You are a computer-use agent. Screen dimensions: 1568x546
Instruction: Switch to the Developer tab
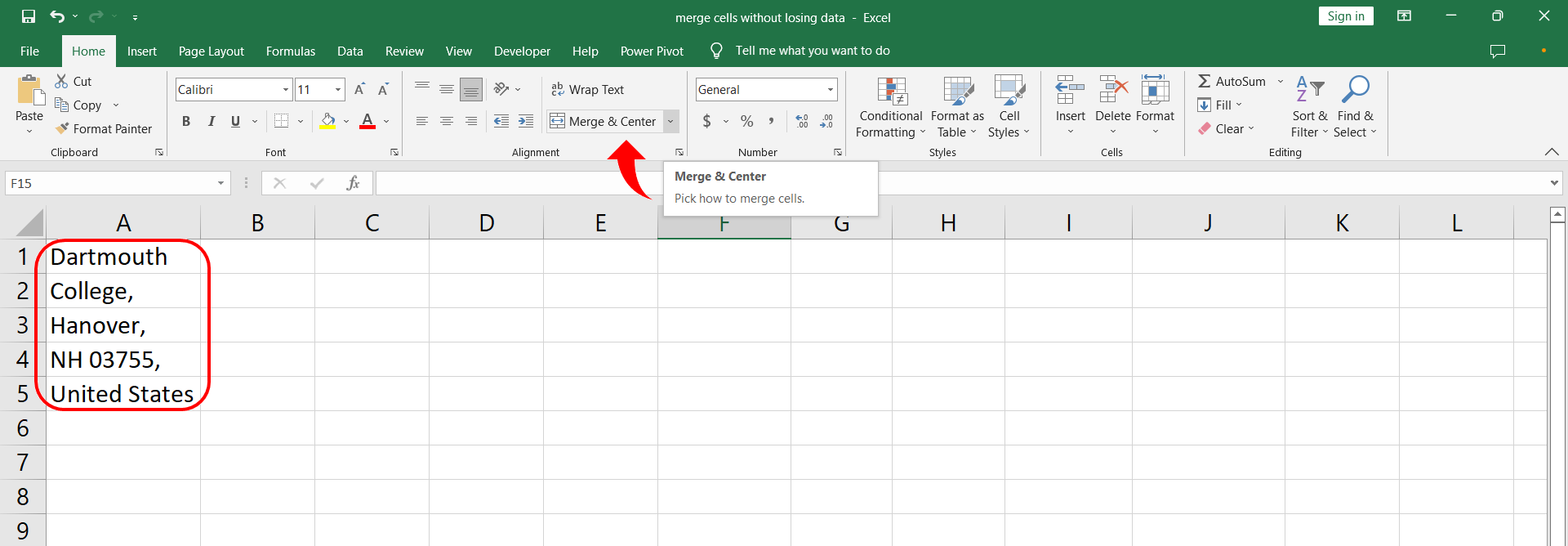(x=522, y=51)
